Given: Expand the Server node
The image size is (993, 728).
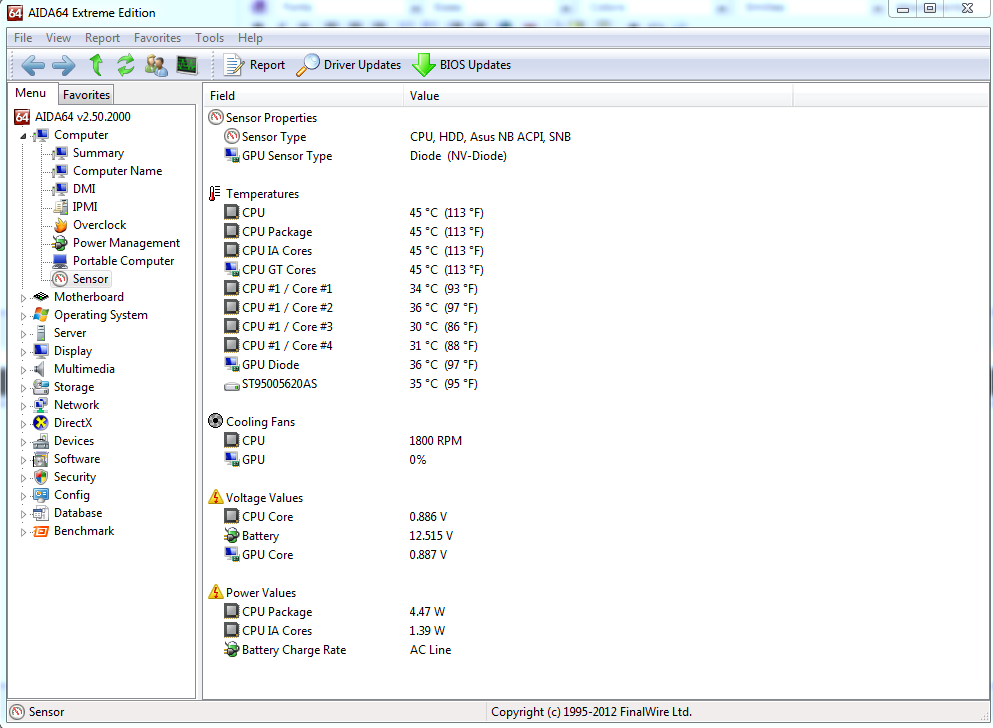Looking at the screenshot, I should pyautogui.click(x=23, y=334).
